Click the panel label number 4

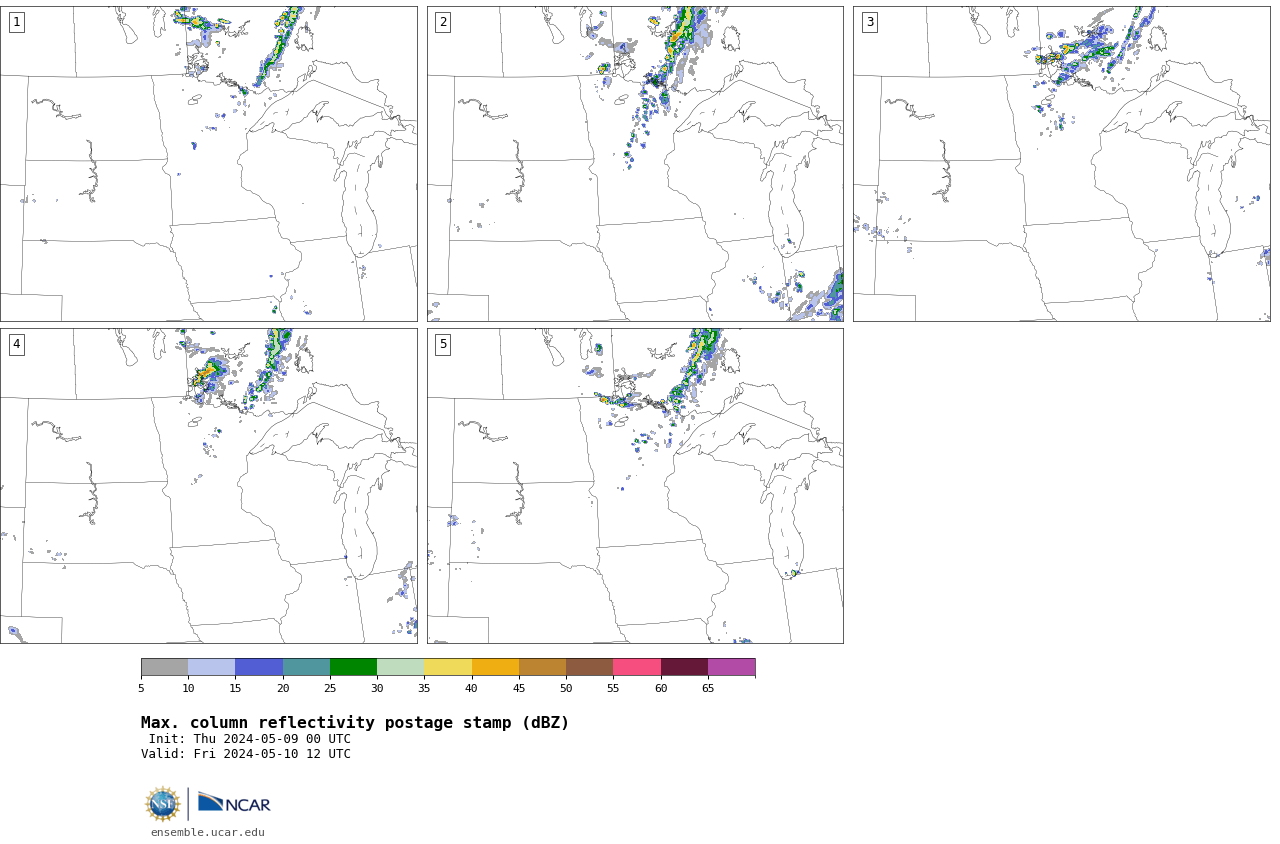[16, 344]
